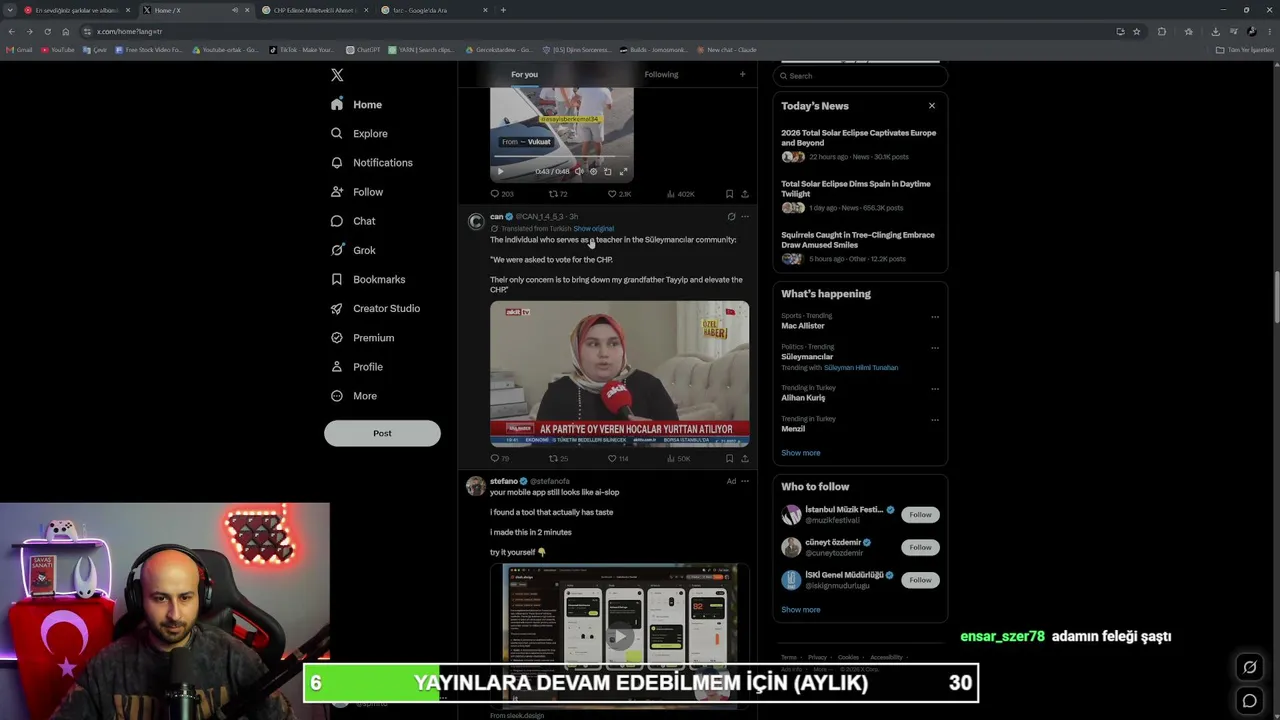Open the floating messages button
Screen dimensions: 1280x720
click(1249, 701)
